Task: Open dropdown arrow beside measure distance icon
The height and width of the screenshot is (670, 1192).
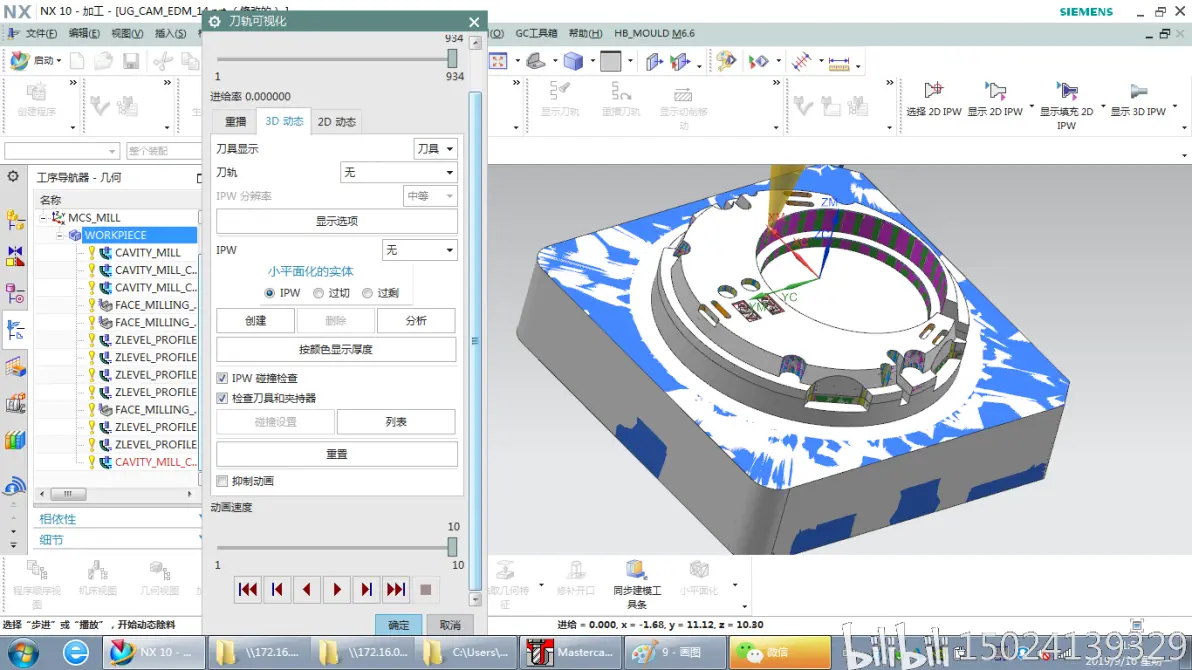Action: (858, 66)
